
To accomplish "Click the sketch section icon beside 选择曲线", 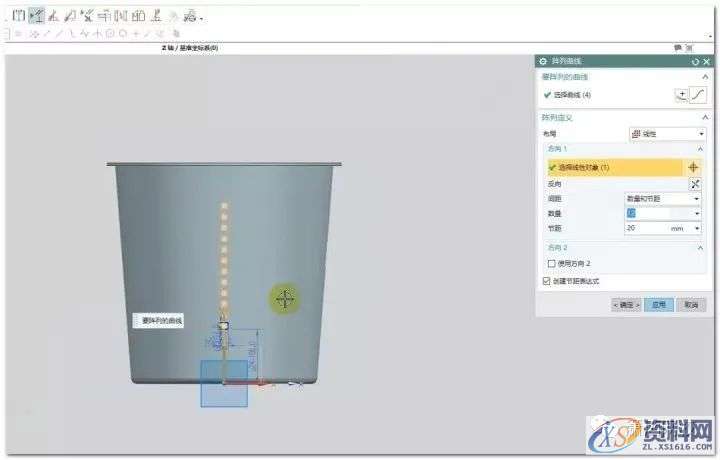I will tap(682, 95).
